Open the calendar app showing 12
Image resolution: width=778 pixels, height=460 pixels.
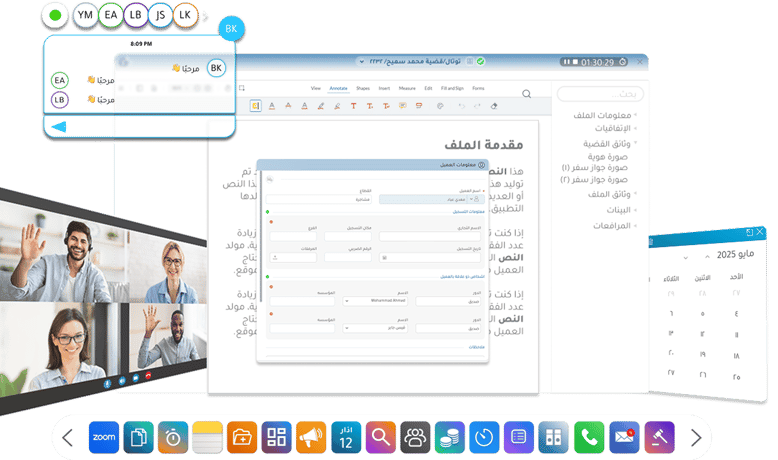[x=346, y=437]
